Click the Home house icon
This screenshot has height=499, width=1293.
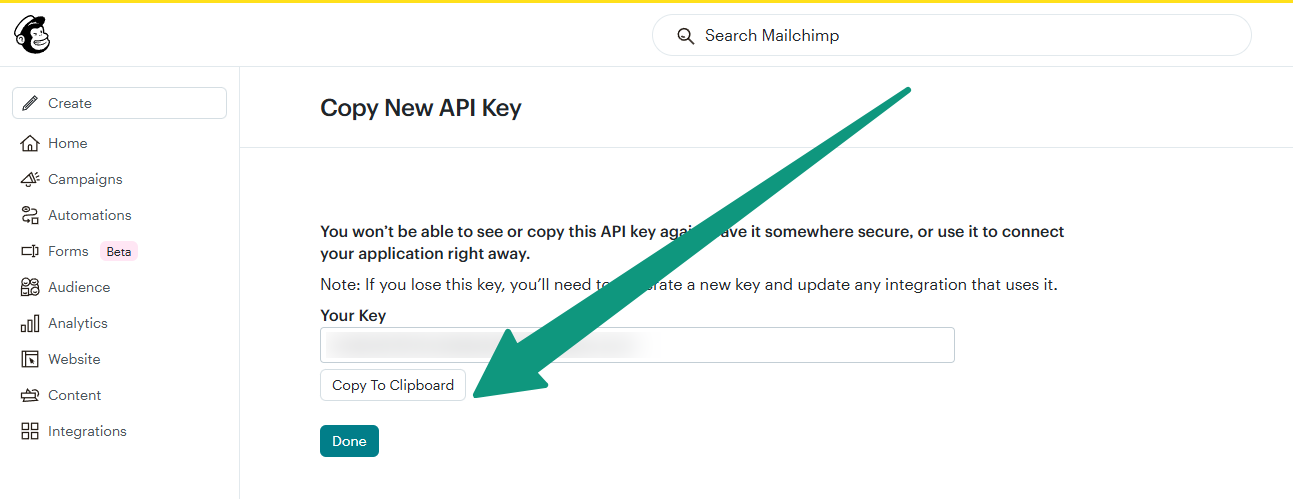(30, 143)
